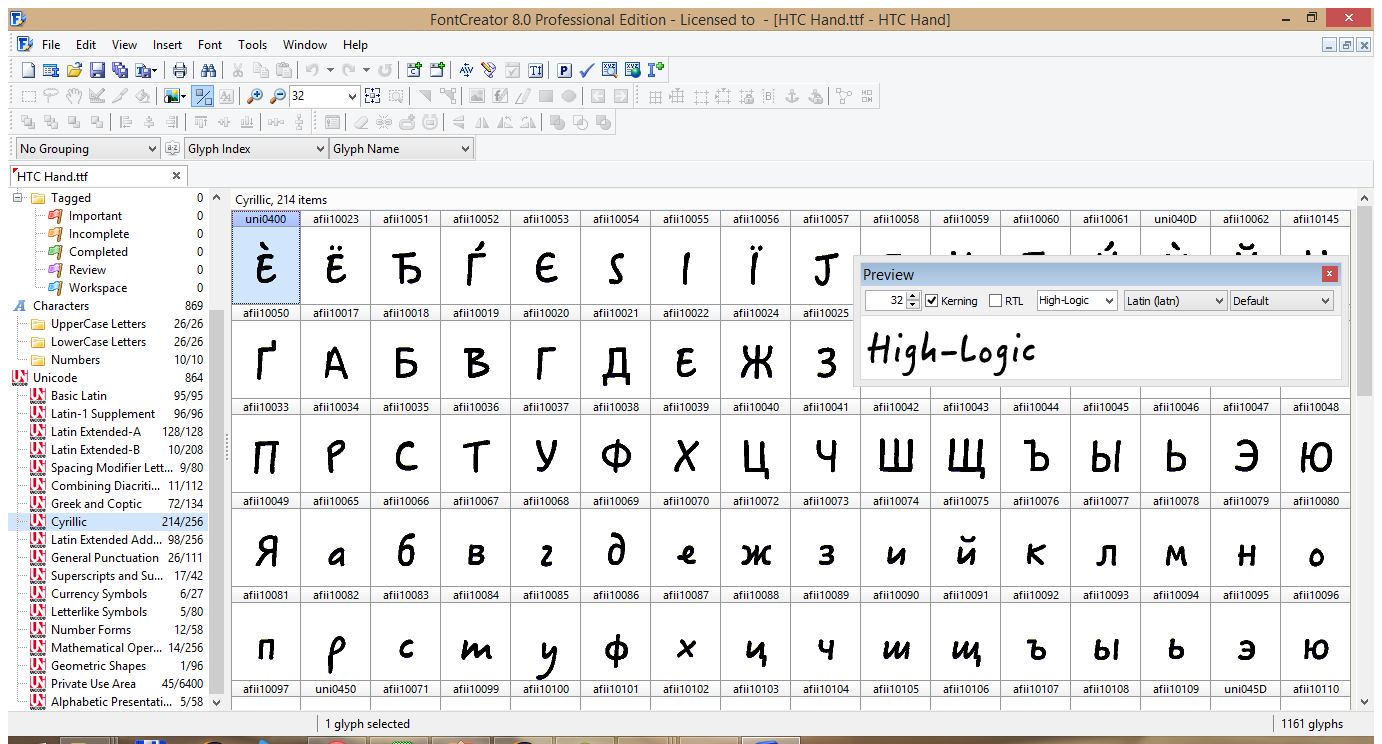Open Find with the binoculars icon
This screenshot has height=744, width=1382.
[x=208, y=70]
